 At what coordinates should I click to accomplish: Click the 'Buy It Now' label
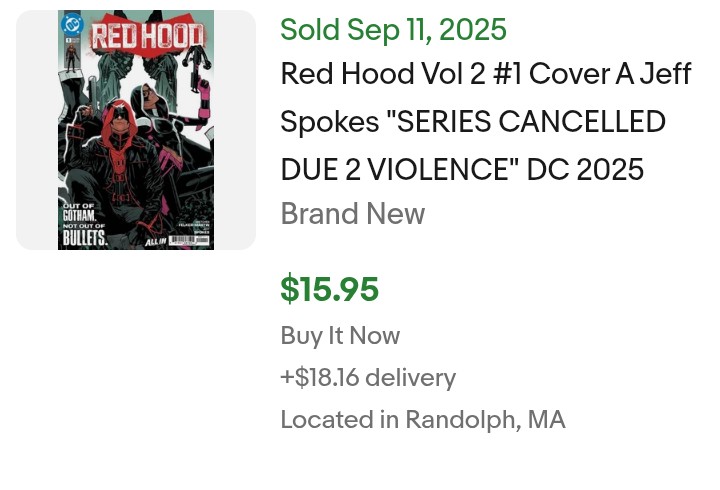coord(340,336)
